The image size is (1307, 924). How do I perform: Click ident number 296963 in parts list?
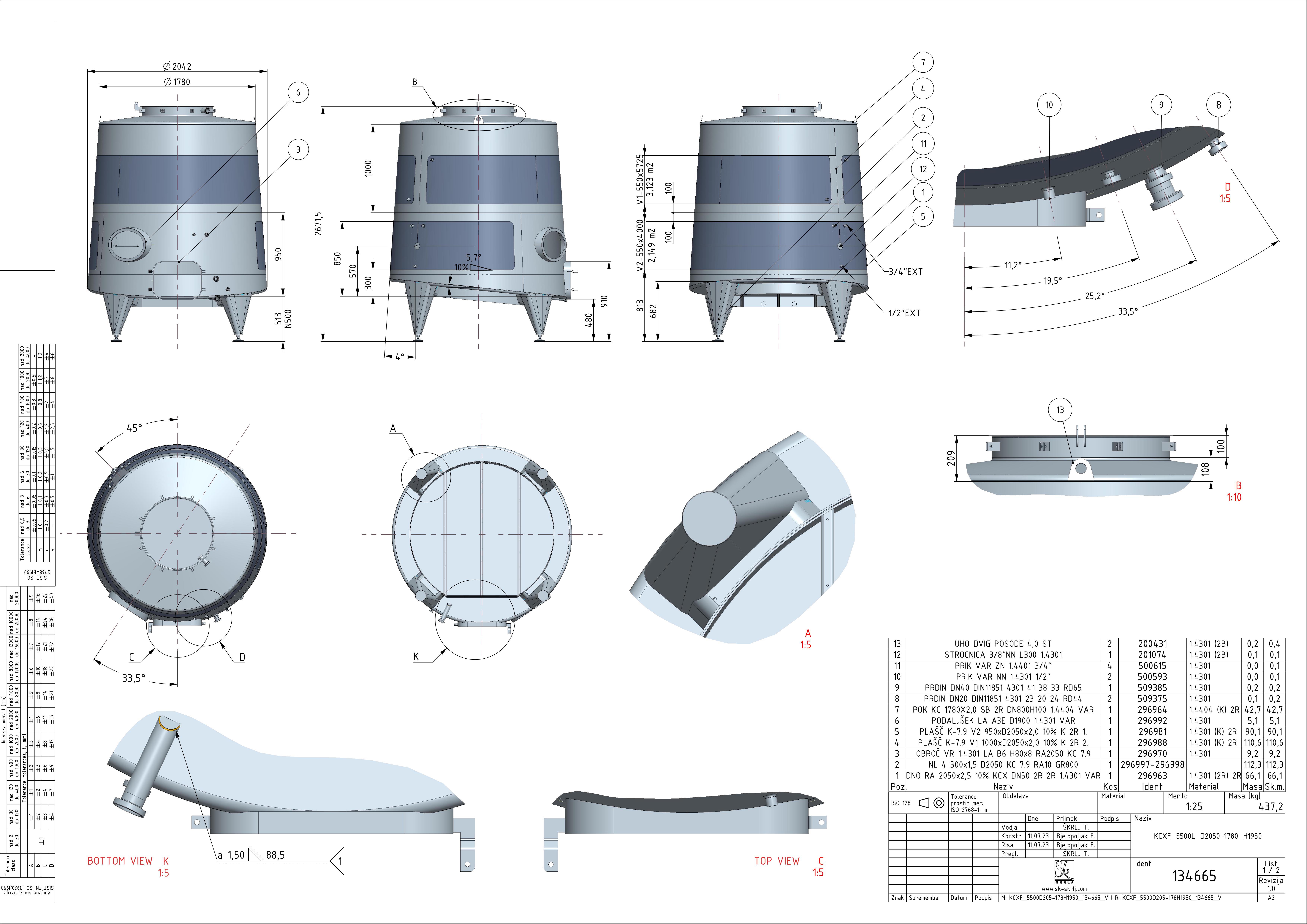coord(1152,776)
